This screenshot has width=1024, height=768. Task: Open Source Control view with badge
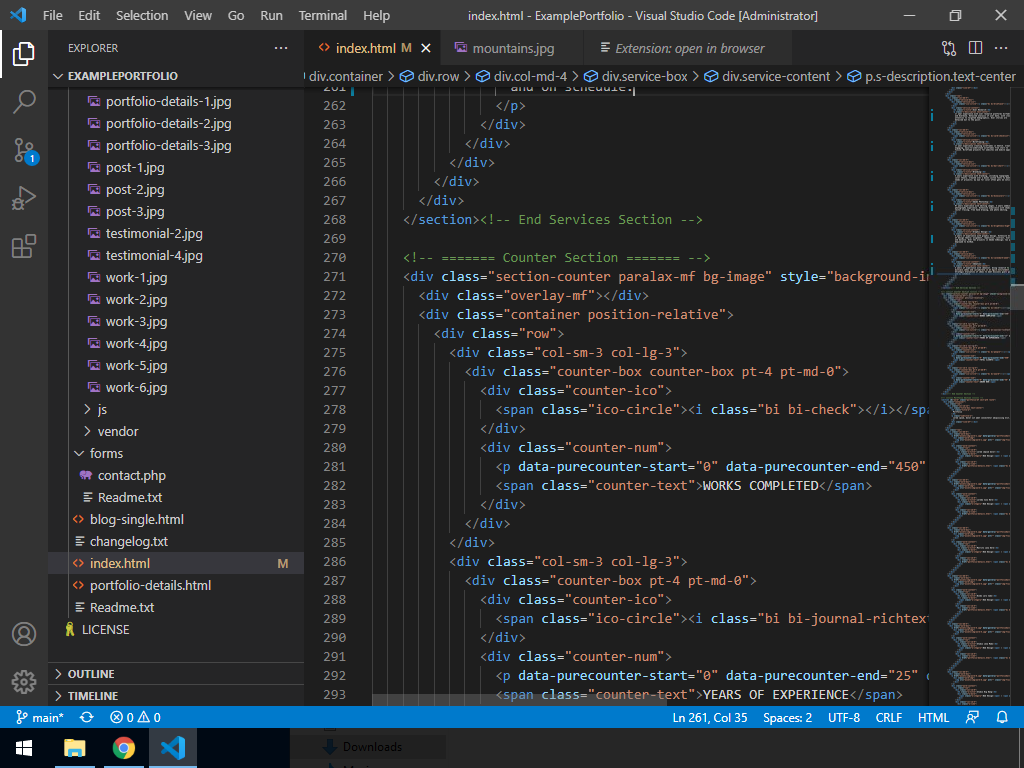pyautogui.click(x=24, y=150)
